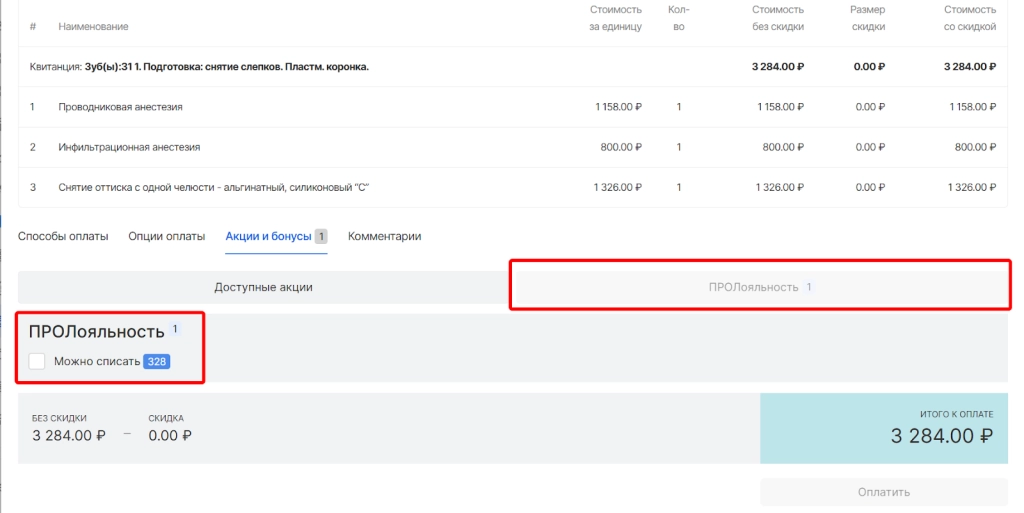
Task: Click the Размер скидки column header
Action: pos(868,18)
